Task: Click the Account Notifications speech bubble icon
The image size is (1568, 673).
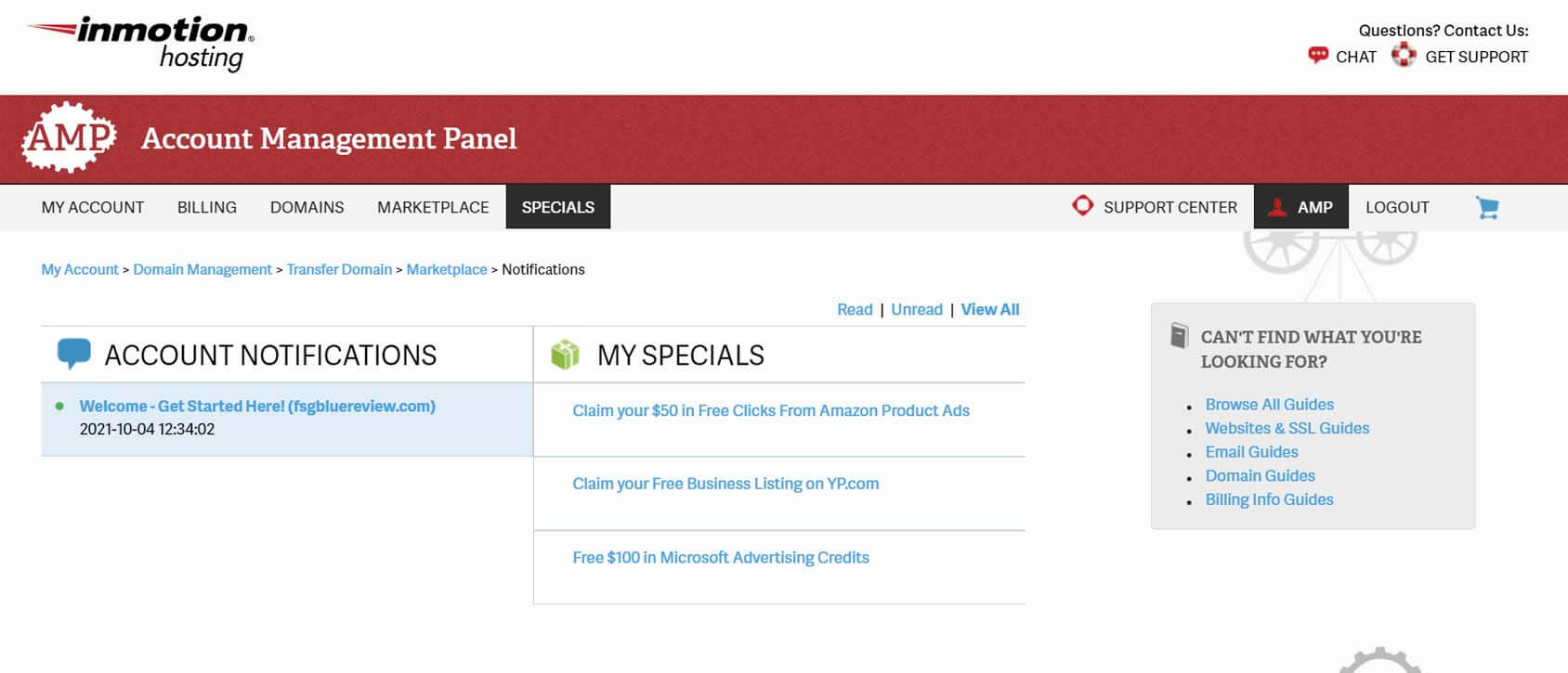Action: (x=73, y=354)
